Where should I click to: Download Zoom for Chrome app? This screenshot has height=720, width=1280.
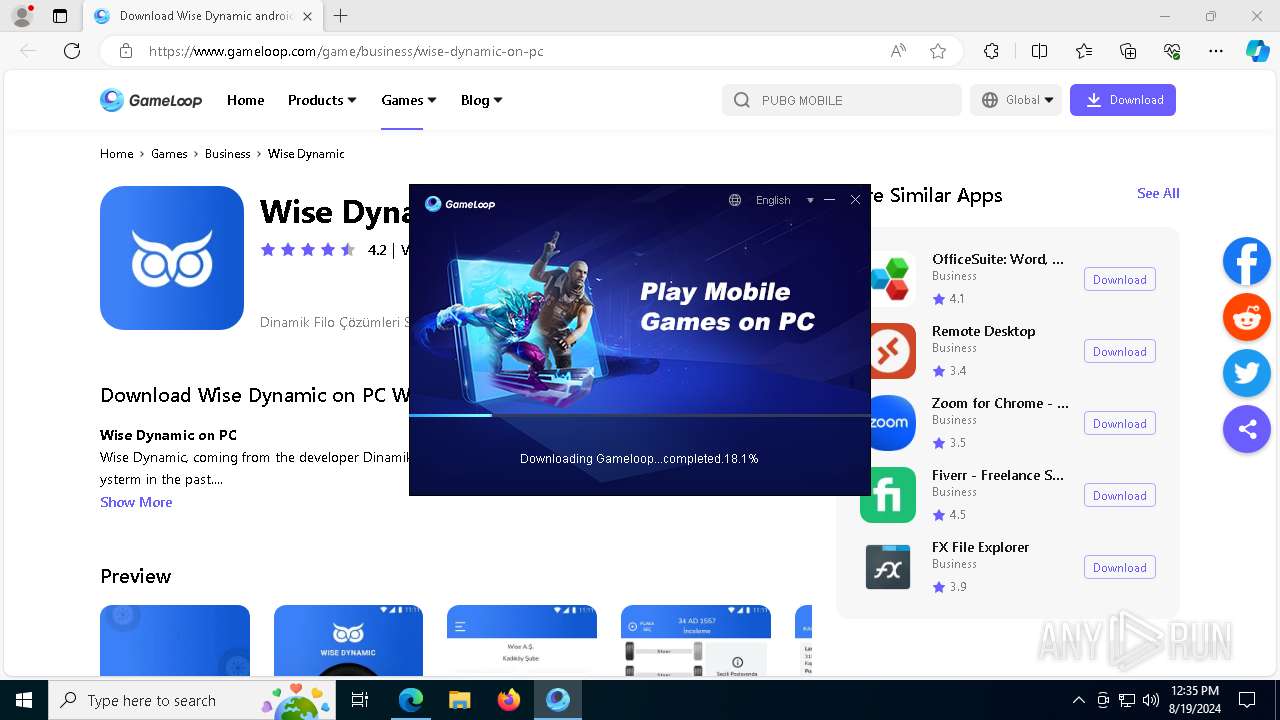[x=1120, y=424]
